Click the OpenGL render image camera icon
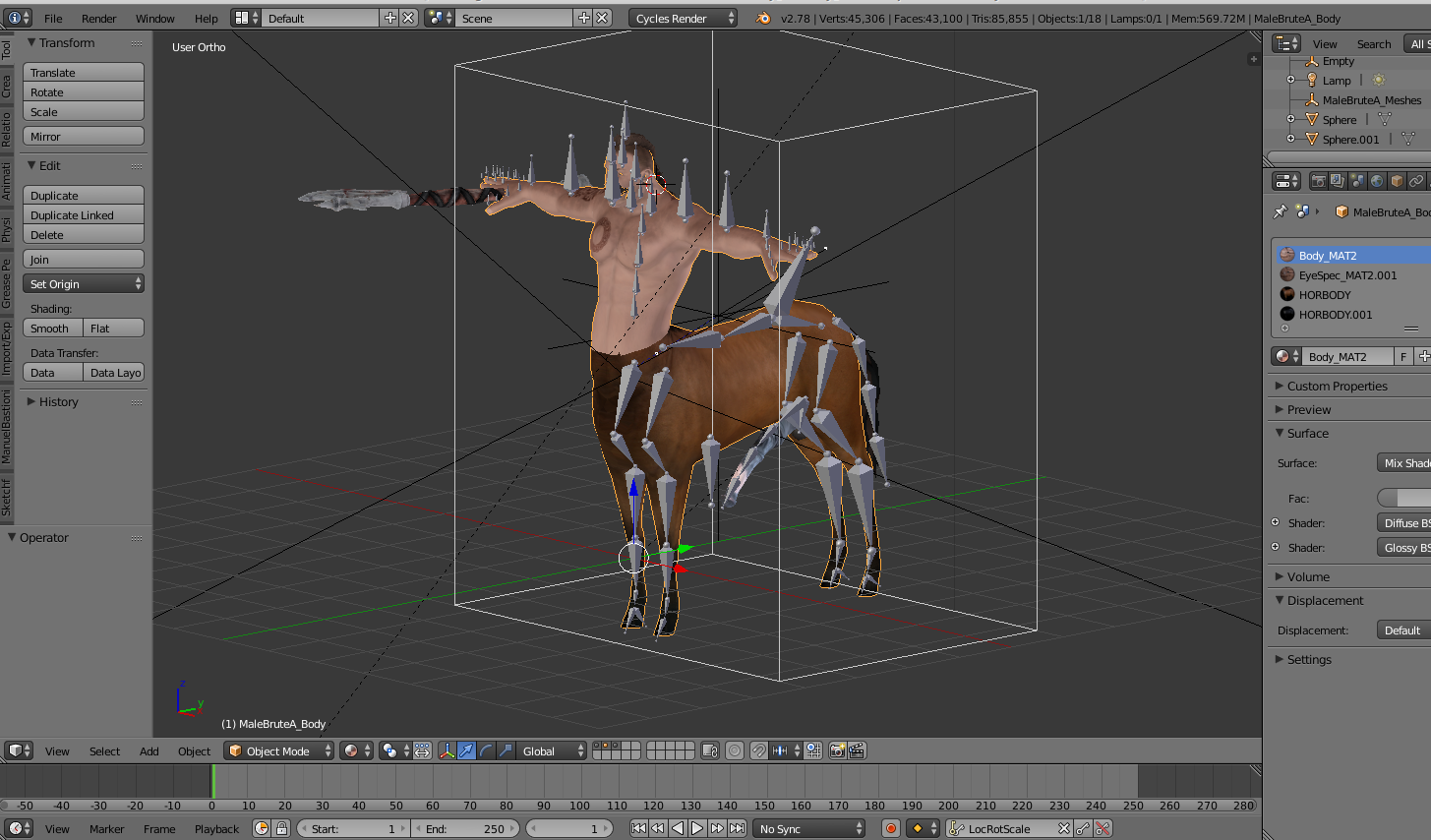The image size is (1431, 840). [x=837, y=750]
